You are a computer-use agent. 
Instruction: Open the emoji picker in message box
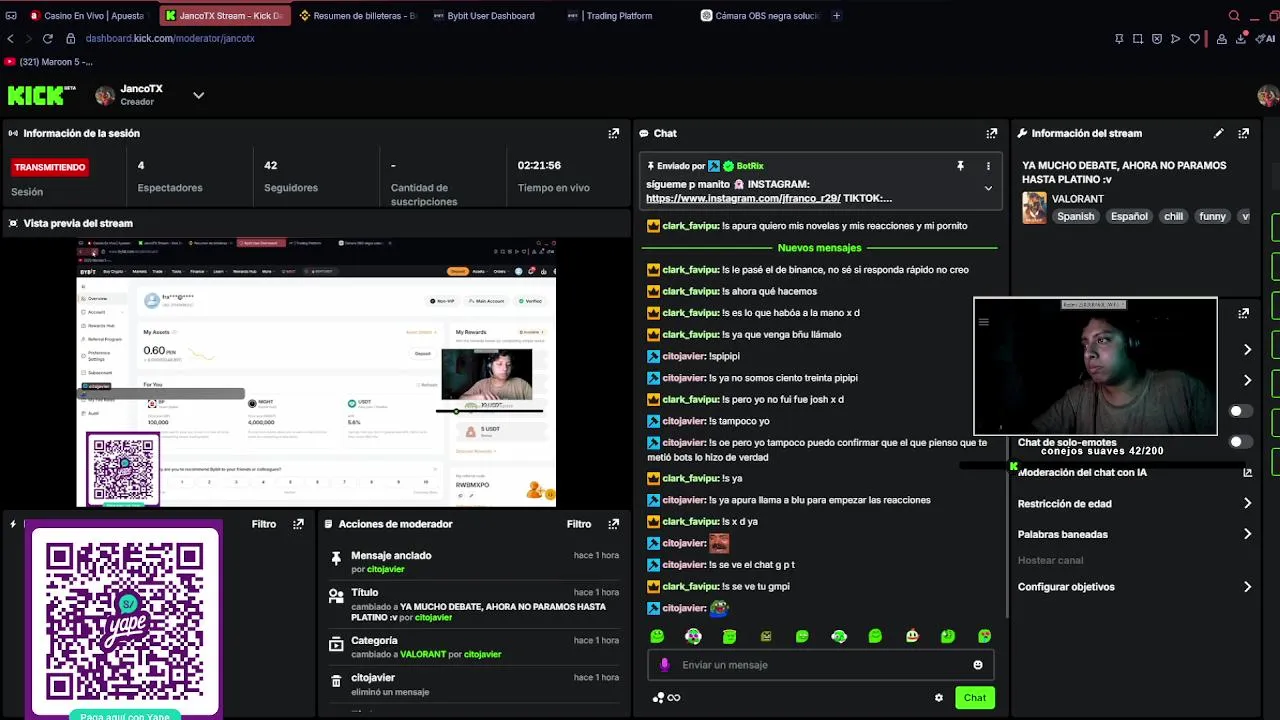tap(977, 665)
